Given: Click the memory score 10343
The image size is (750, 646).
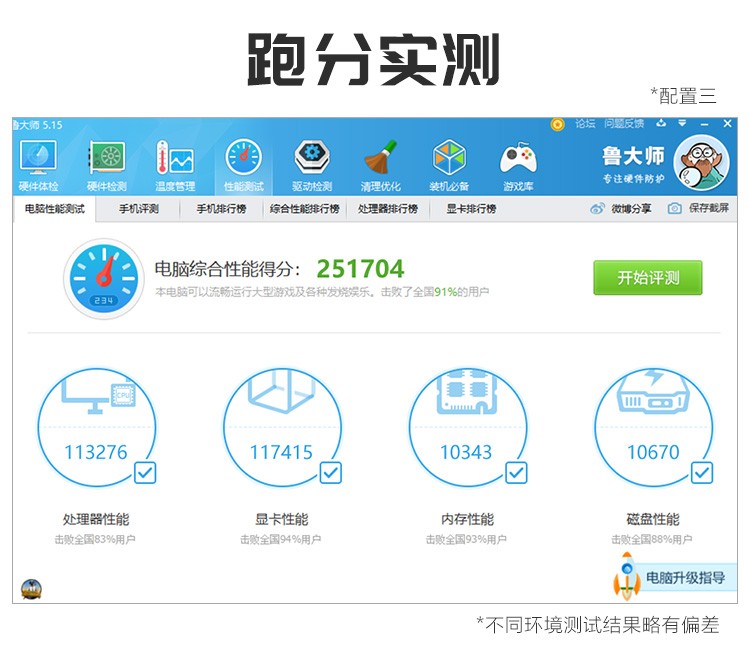Looking at the screenshot, I should click(466, 452).
